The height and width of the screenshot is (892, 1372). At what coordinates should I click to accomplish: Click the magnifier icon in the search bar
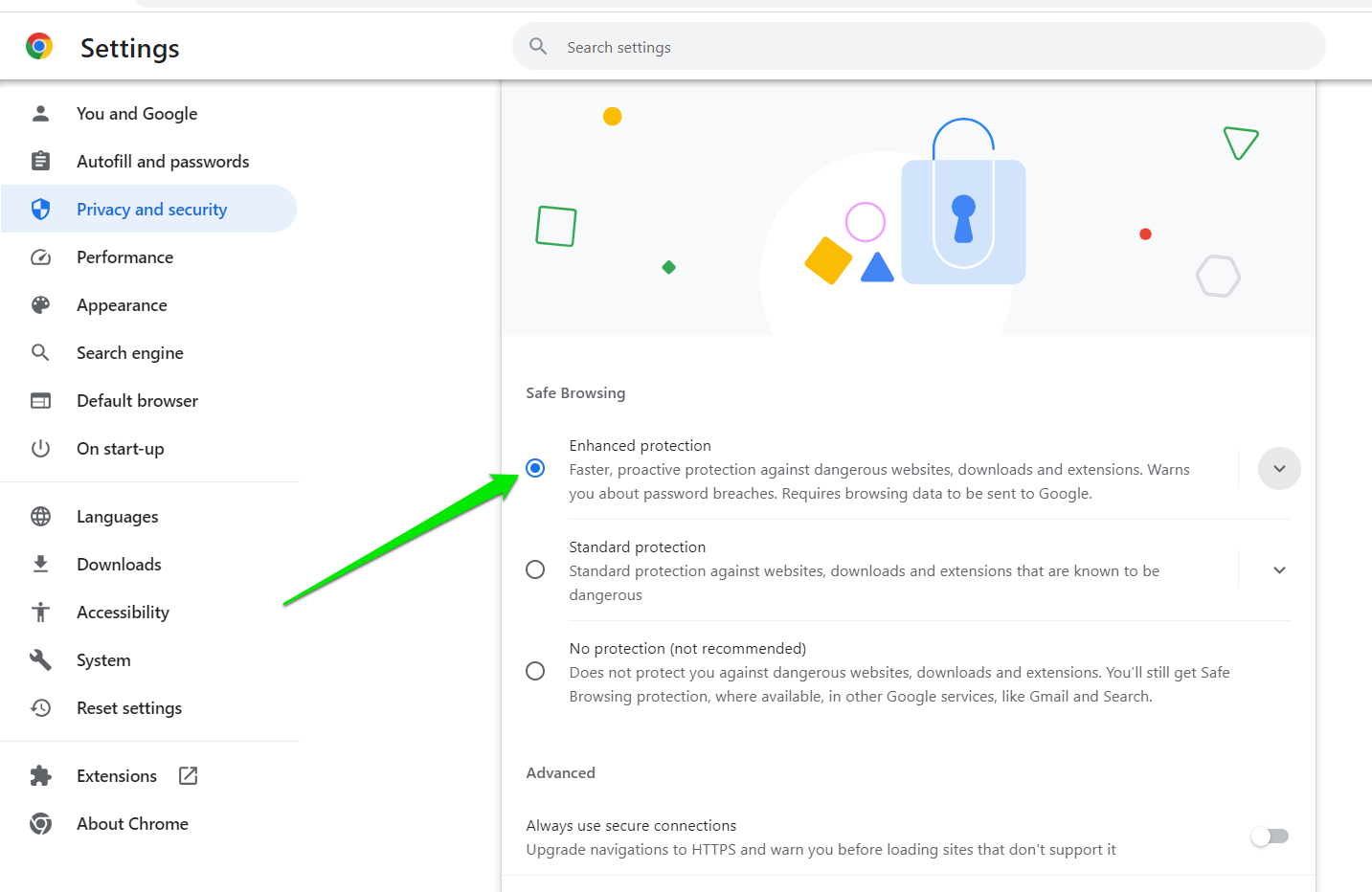point(538,46)
